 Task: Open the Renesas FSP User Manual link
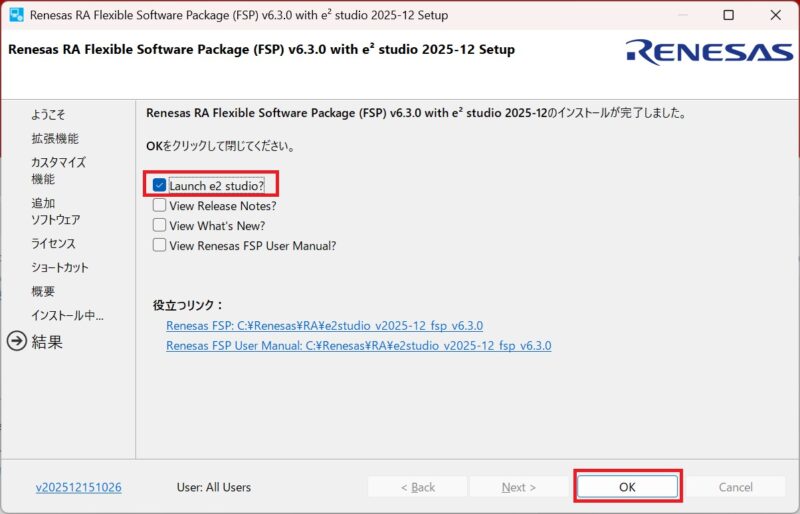coord(359,346)
